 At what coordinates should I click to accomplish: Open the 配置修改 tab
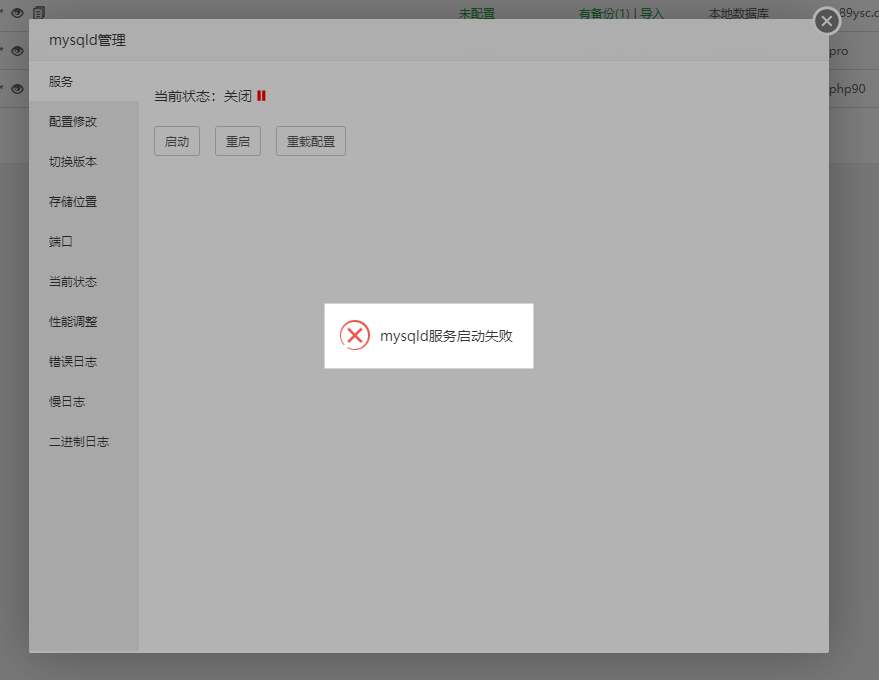[84, 122]
